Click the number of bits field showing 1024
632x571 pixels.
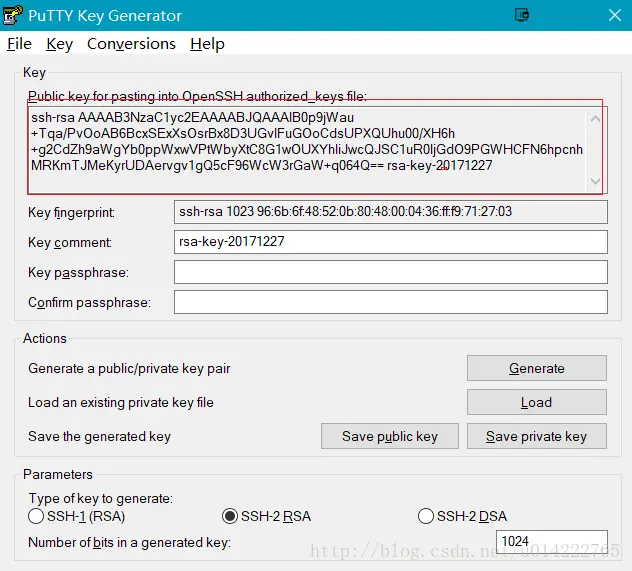[x=551, y=541]
